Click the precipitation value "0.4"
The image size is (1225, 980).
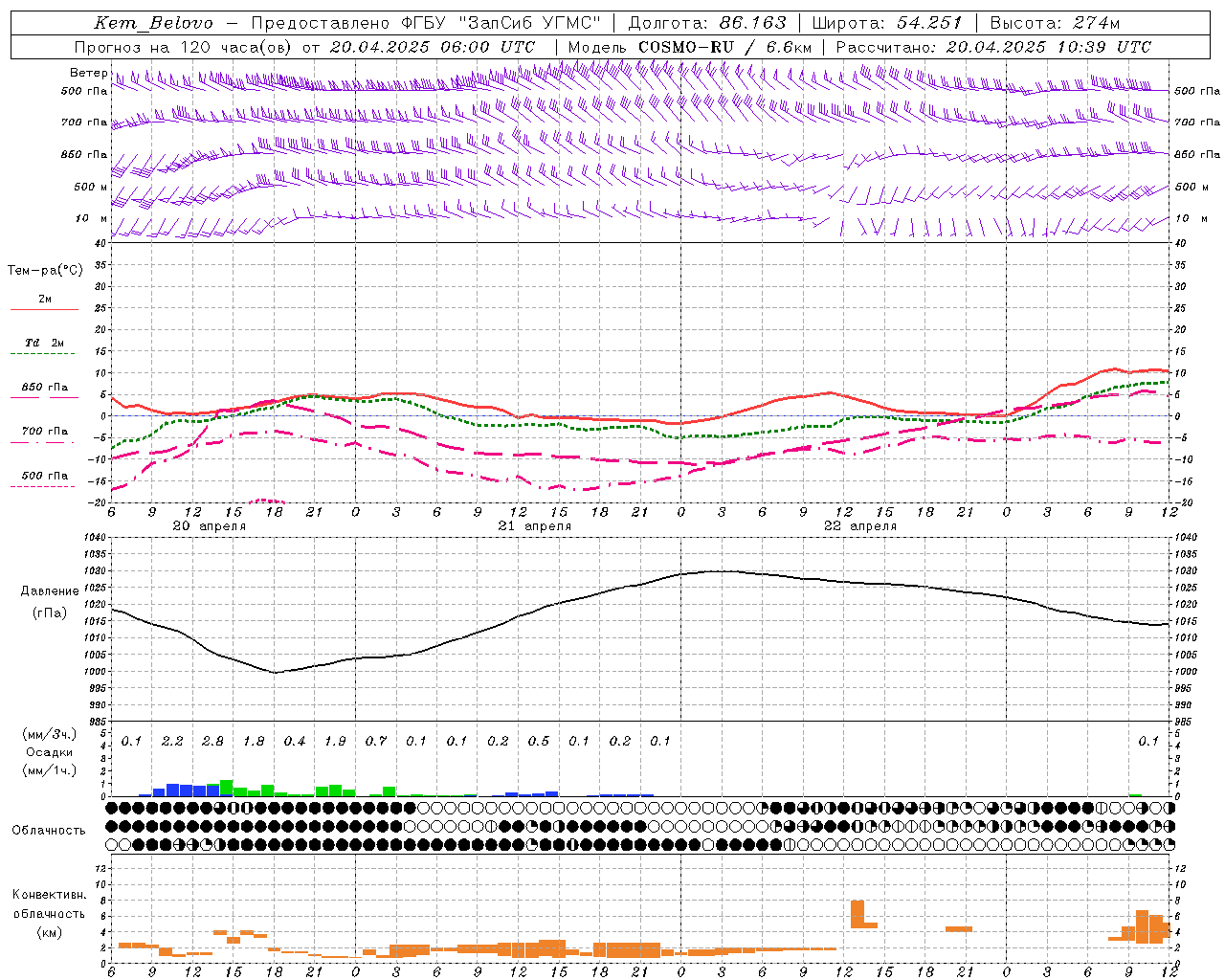pos(295,742)
